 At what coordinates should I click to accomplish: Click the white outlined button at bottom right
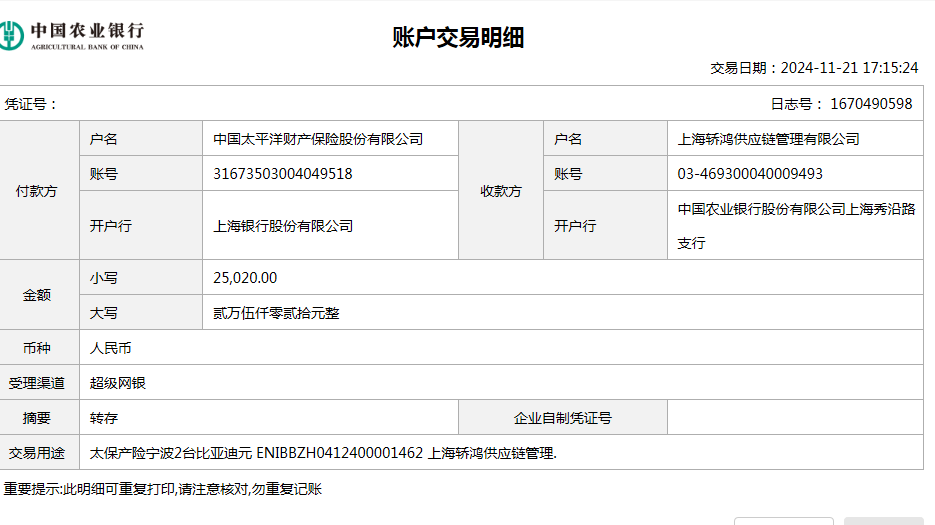(783, 520)
